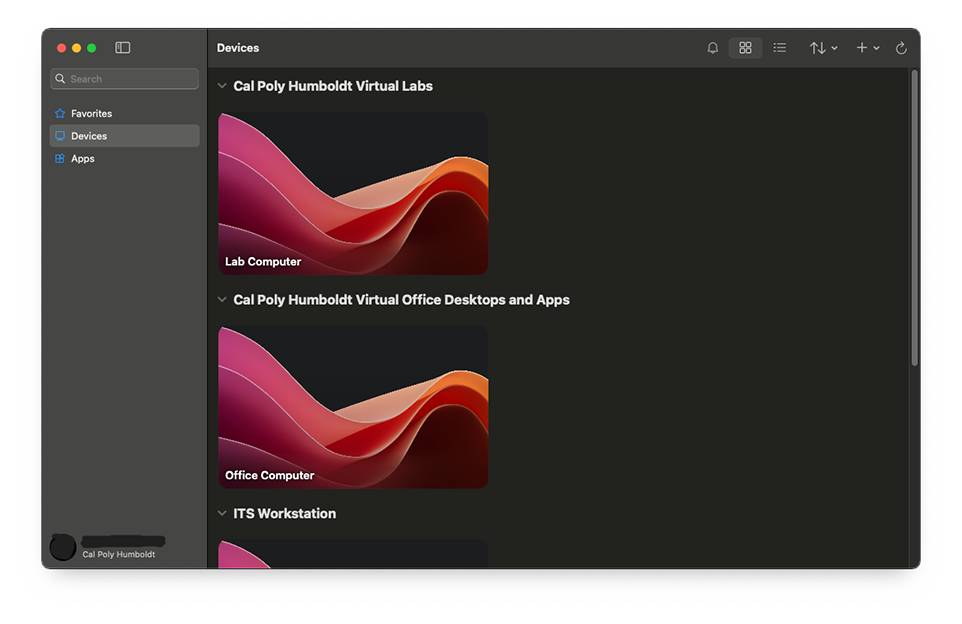Open Favorites in the sidebar
Viewport: 962px width, 624px height.
tap(125, 114)
